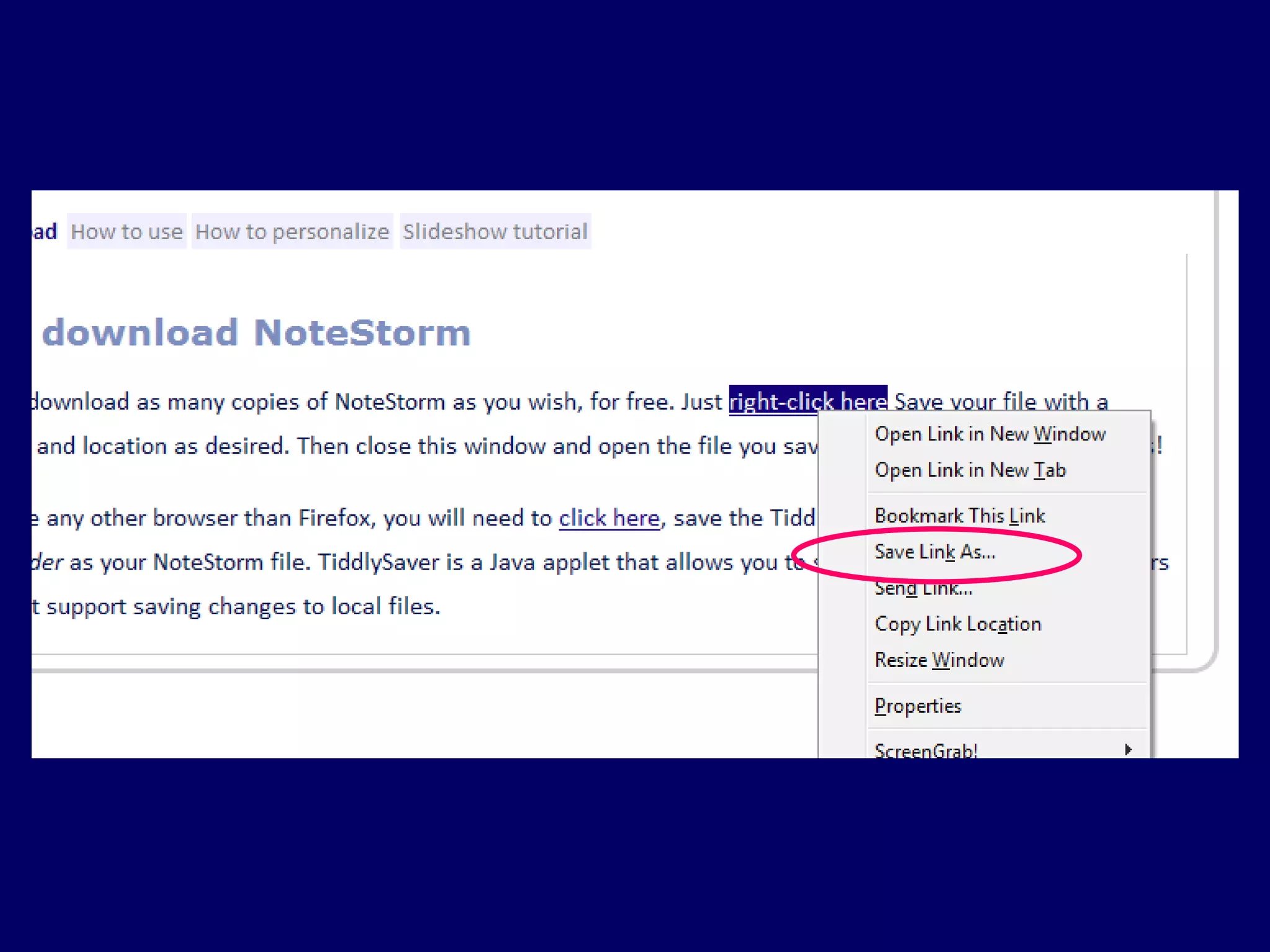The height and width of the screenshot is (952, 1270).
Task: Click the ScreenGrab! menu entry
Action: (926, 750)
